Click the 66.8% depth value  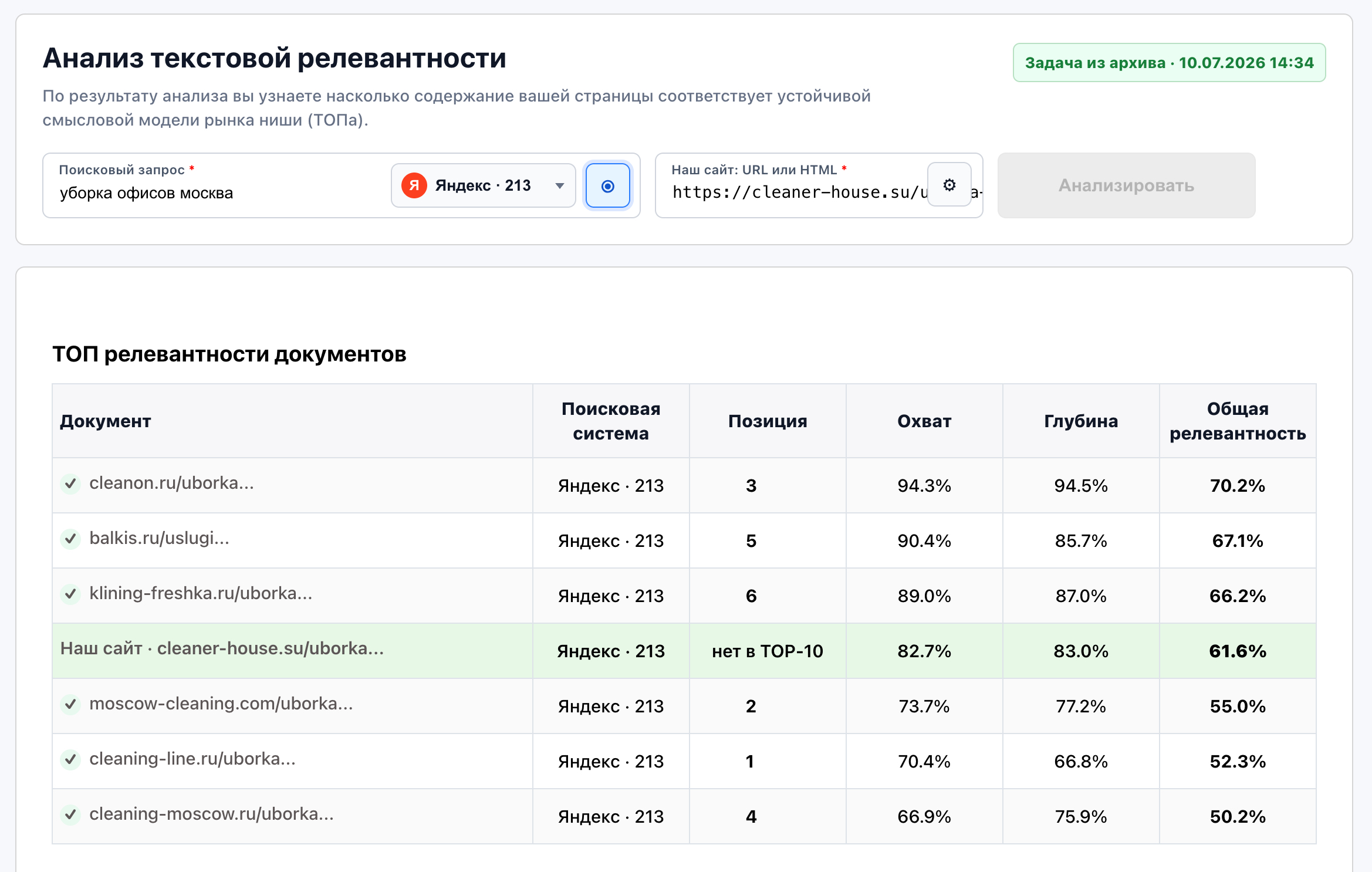(1081, 762)
